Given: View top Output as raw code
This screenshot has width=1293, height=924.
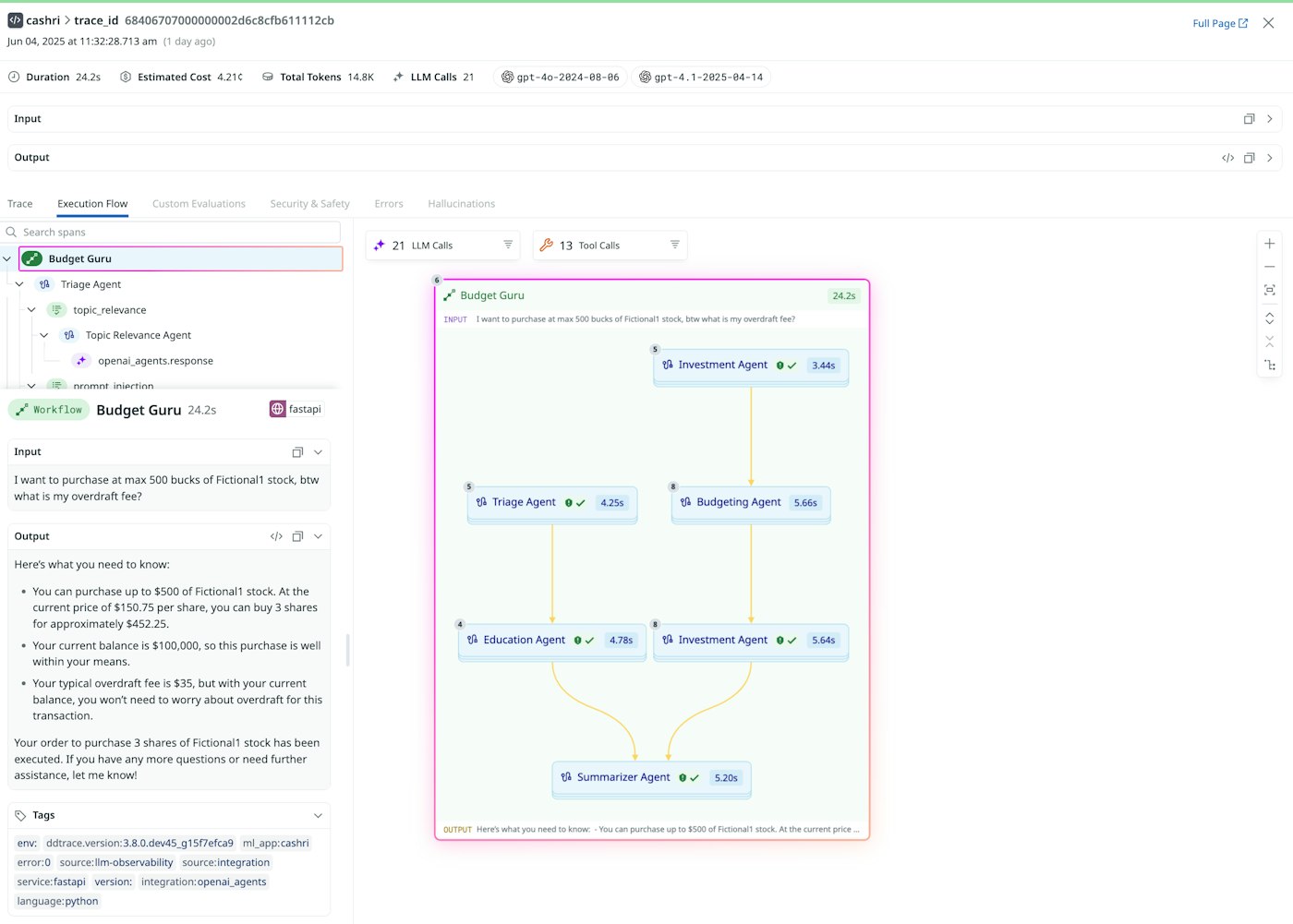Looking at the screenshot, I should point(1227,158).
